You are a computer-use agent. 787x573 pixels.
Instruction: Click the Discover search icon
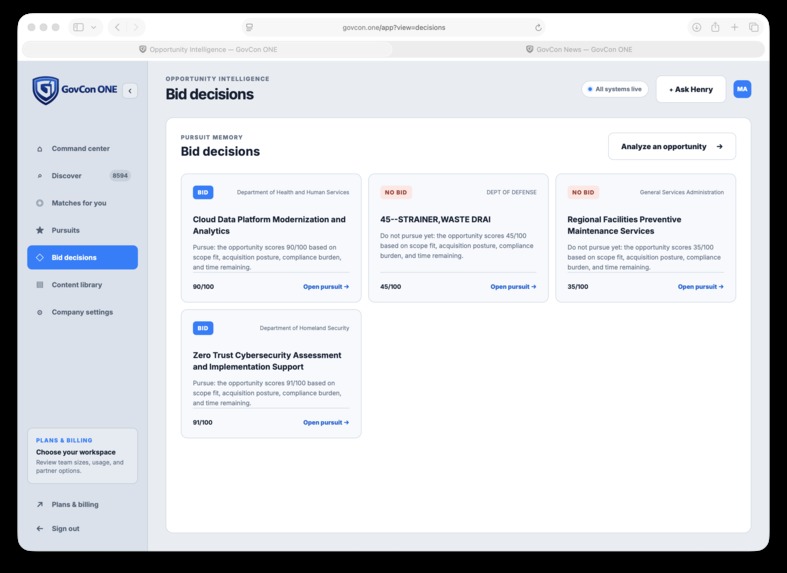[40, 176]
